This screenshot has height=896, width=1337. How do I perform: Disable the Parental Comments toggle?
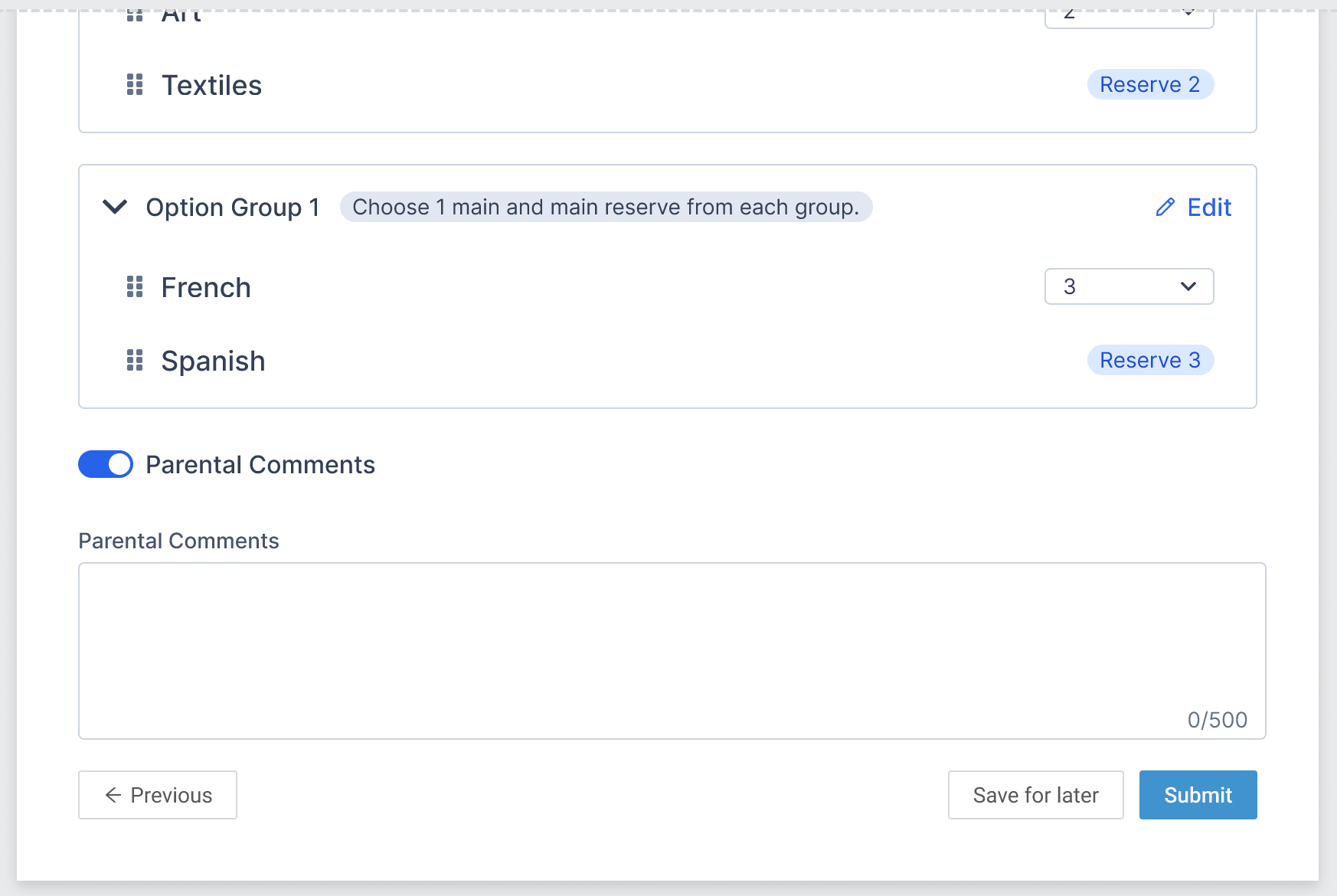pyautogui.click(x=105, y=464)
